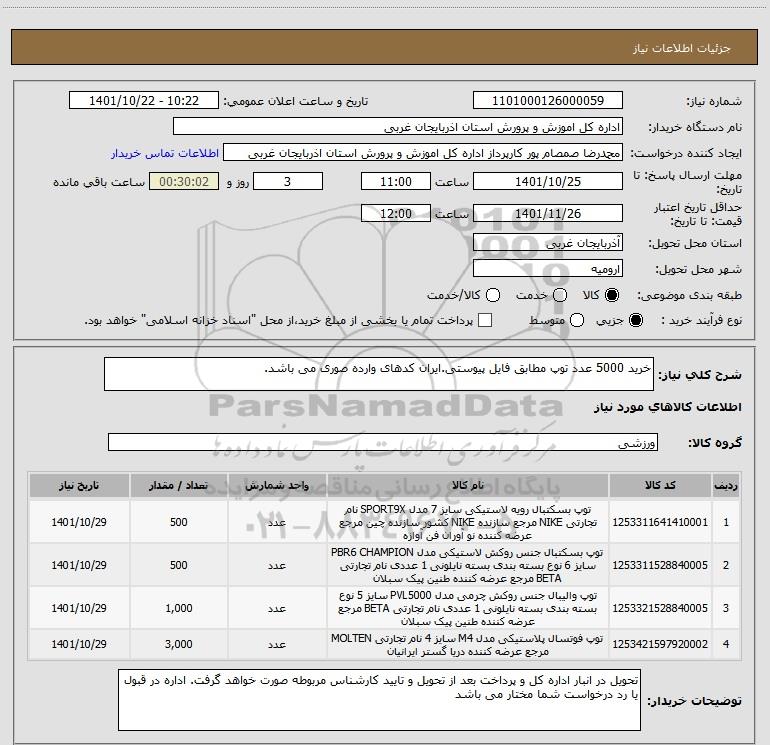Click the جزئیات اطلاعات نیاز header title
Viewport: 770px width, 745px height.
(681, 48)
